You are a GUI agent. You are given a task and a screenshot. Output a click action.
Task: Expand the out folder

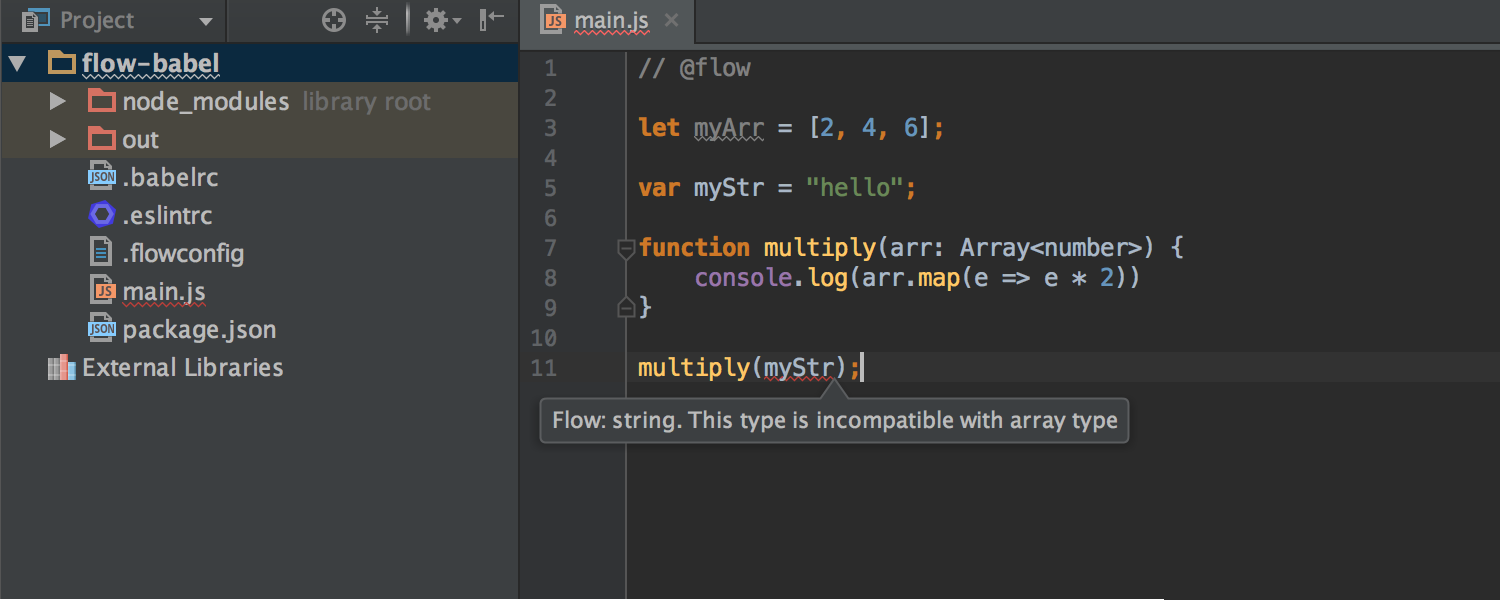click(x=57, y=139)
